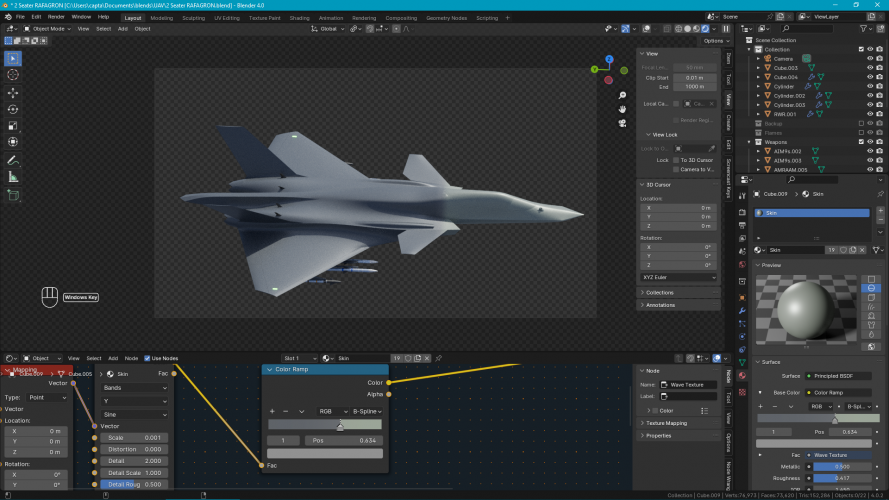Open the Physics properties tab
The image size is (889, 500).
tap(742, 337)
